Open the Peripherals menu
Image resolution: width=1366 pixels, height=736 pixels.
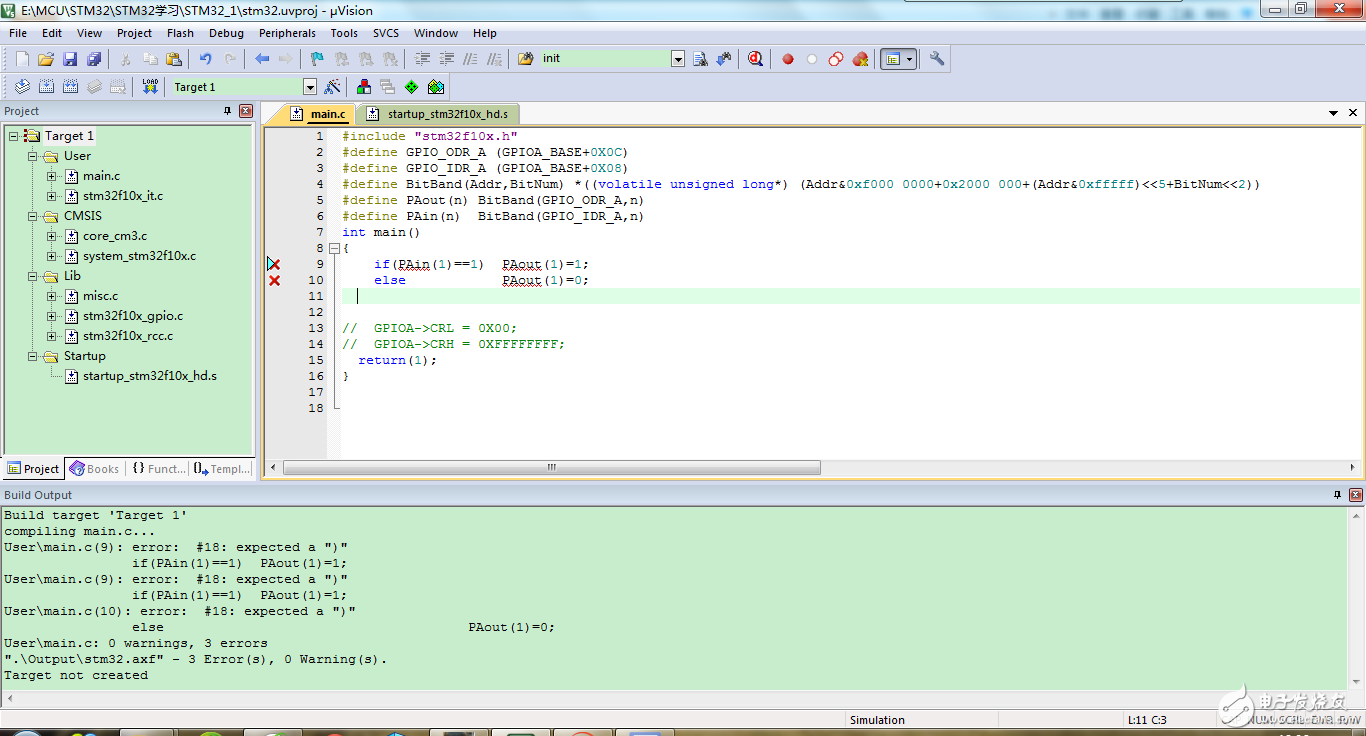pos(287,33)
